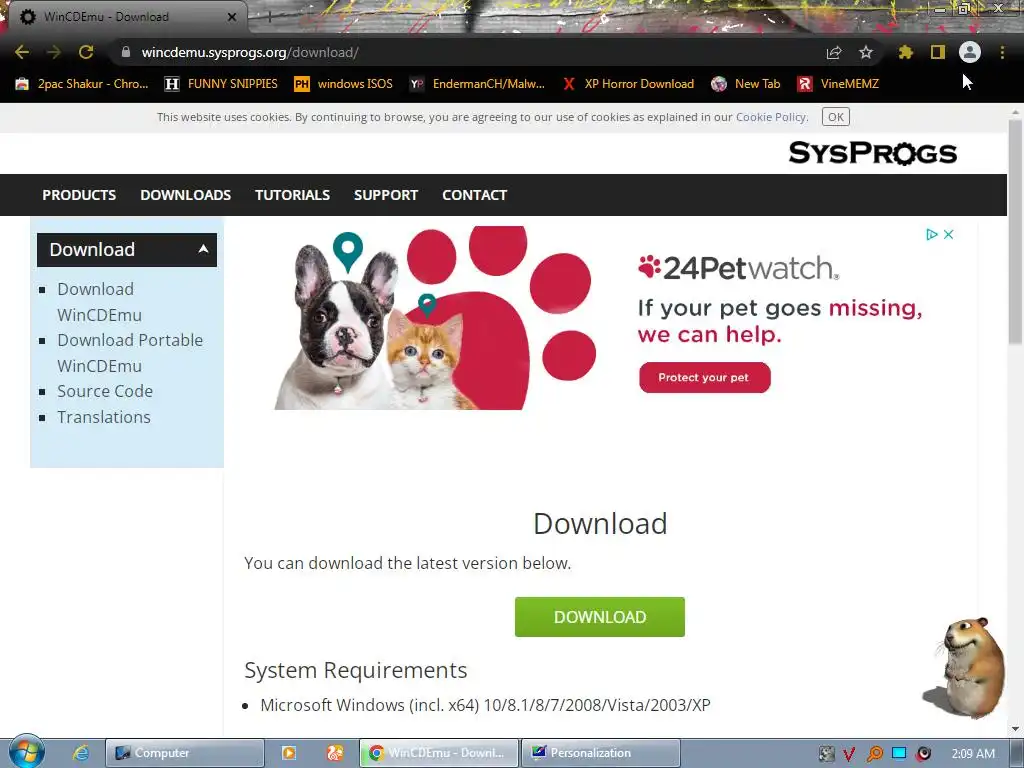Click the orange magnifier tray icon
Image resolution: width=1024 pixels, height=768 pixels.
click(874, 754)
